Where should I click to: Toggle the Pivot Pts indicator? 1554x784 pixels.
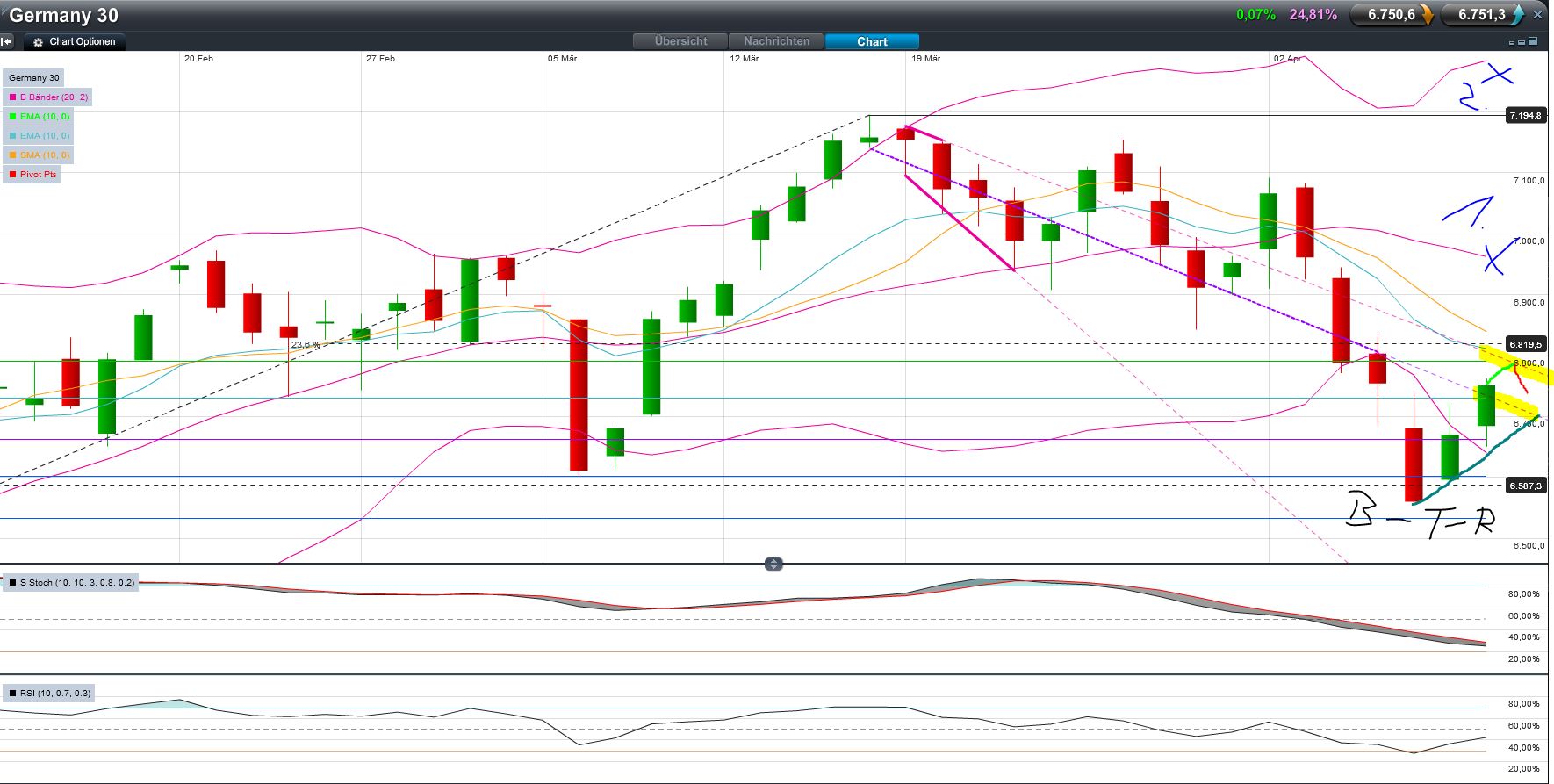point(32,175)
